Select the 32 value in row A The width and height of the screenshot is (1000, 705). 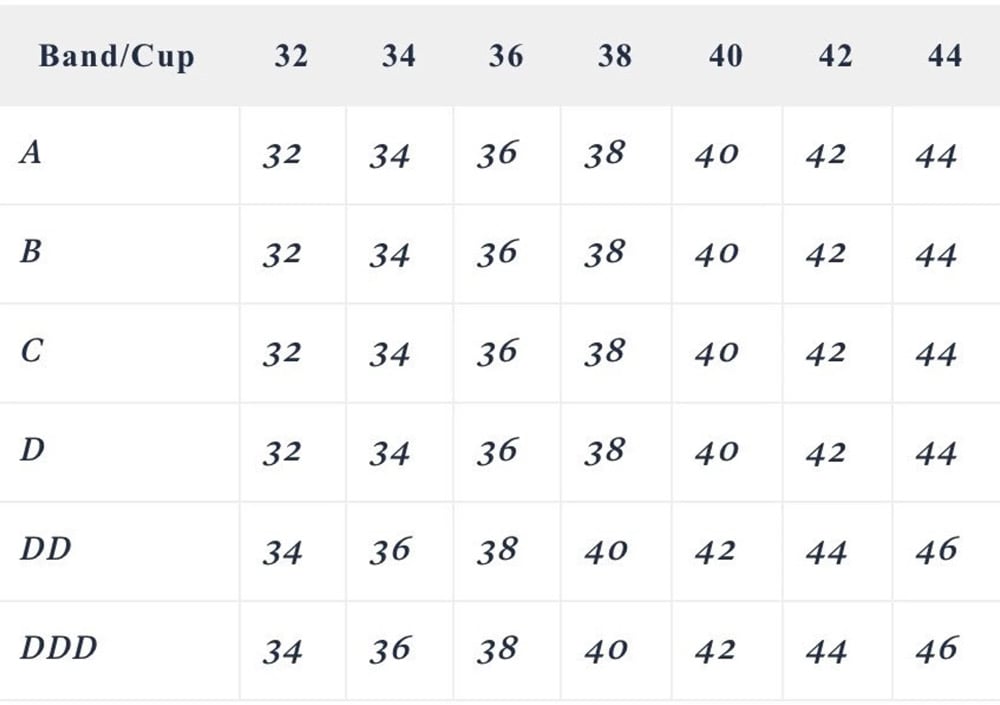coord(282,156)
